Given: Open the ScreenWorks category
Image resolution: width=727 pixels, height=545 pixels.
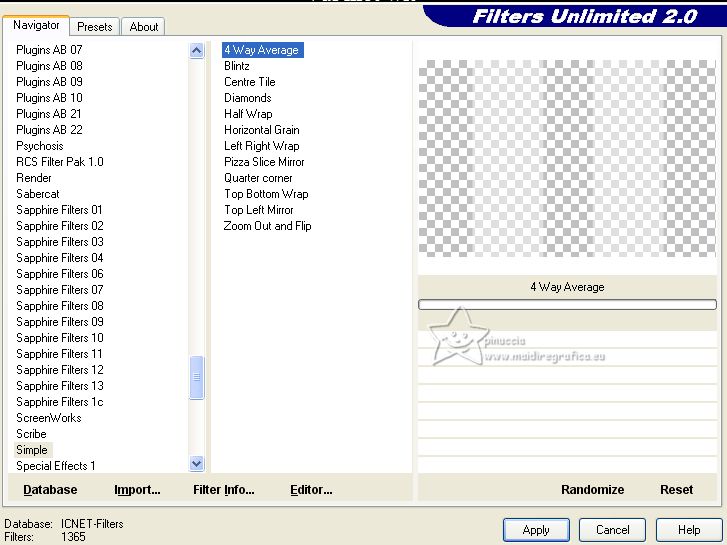Looking at the screenshot, I should (49, 418).
